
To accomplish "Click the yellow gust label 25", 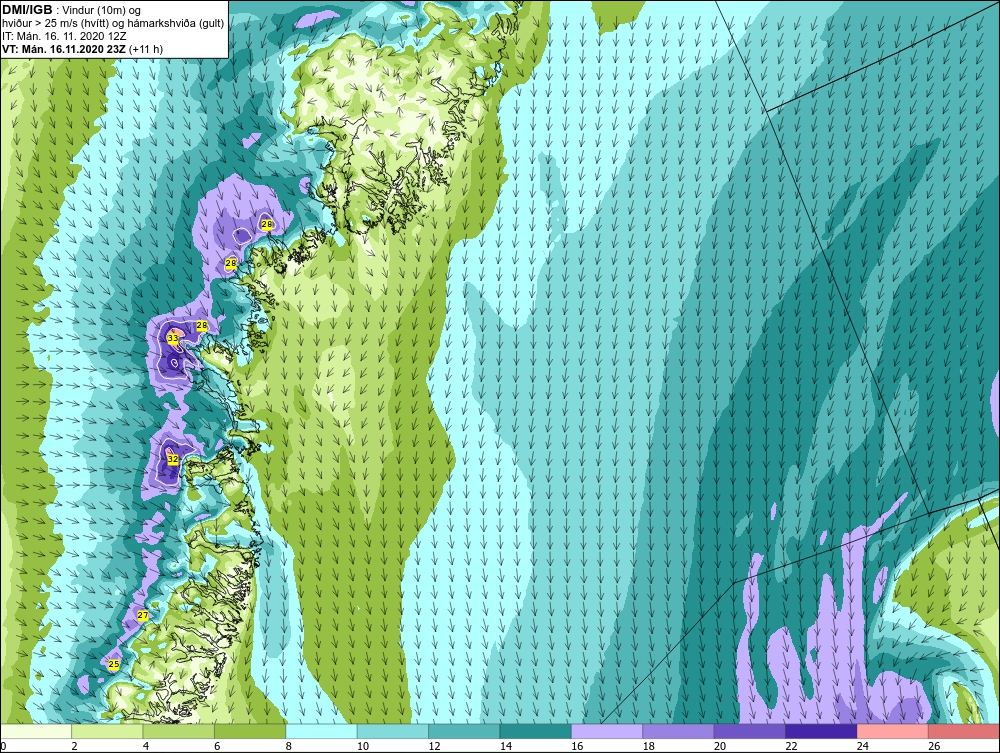I will [114, 664].
